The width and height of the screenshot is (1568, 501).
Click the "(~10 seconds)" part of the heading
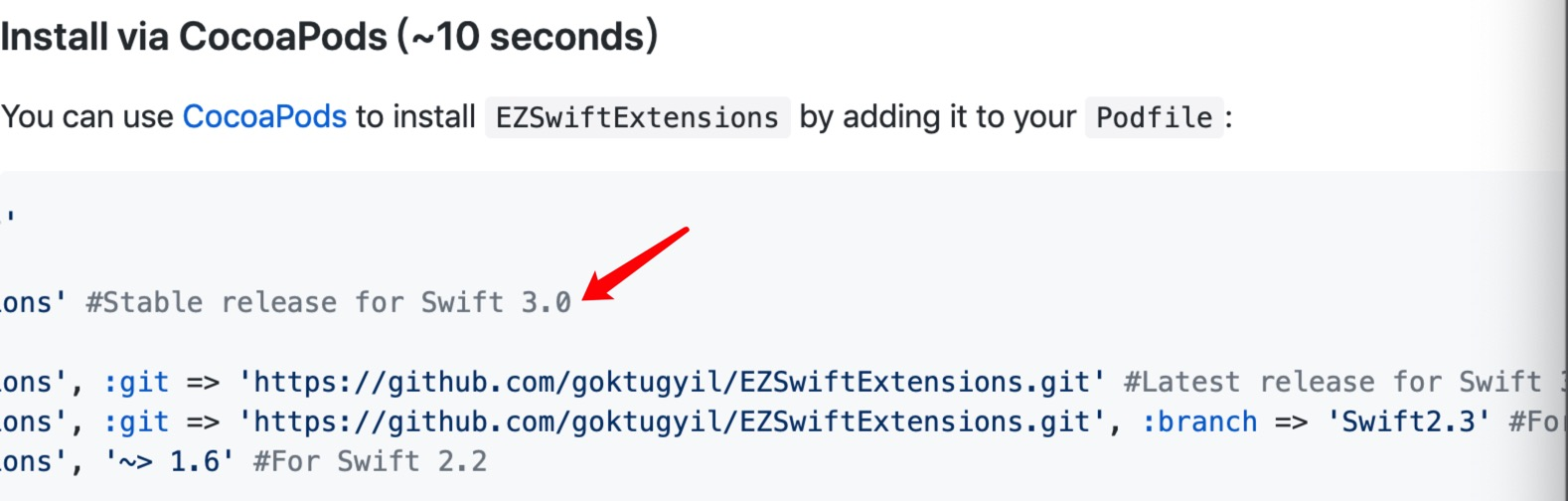[x=528, y=37]
